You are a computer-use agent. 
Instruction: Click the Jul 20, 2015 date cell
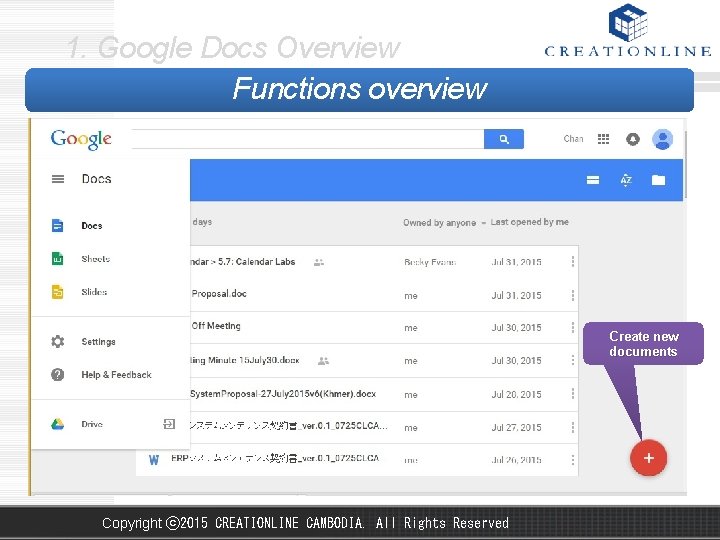tap(517, 394)
